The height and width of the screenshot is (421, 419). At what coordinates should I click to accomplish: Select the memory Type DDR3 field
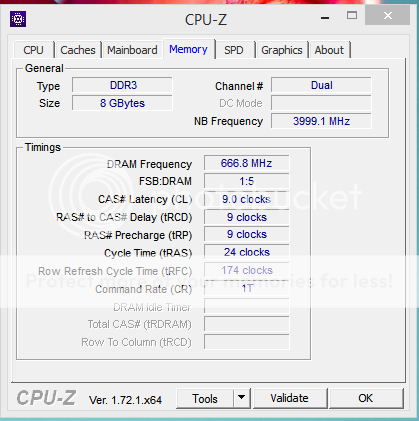coord(122,85)
